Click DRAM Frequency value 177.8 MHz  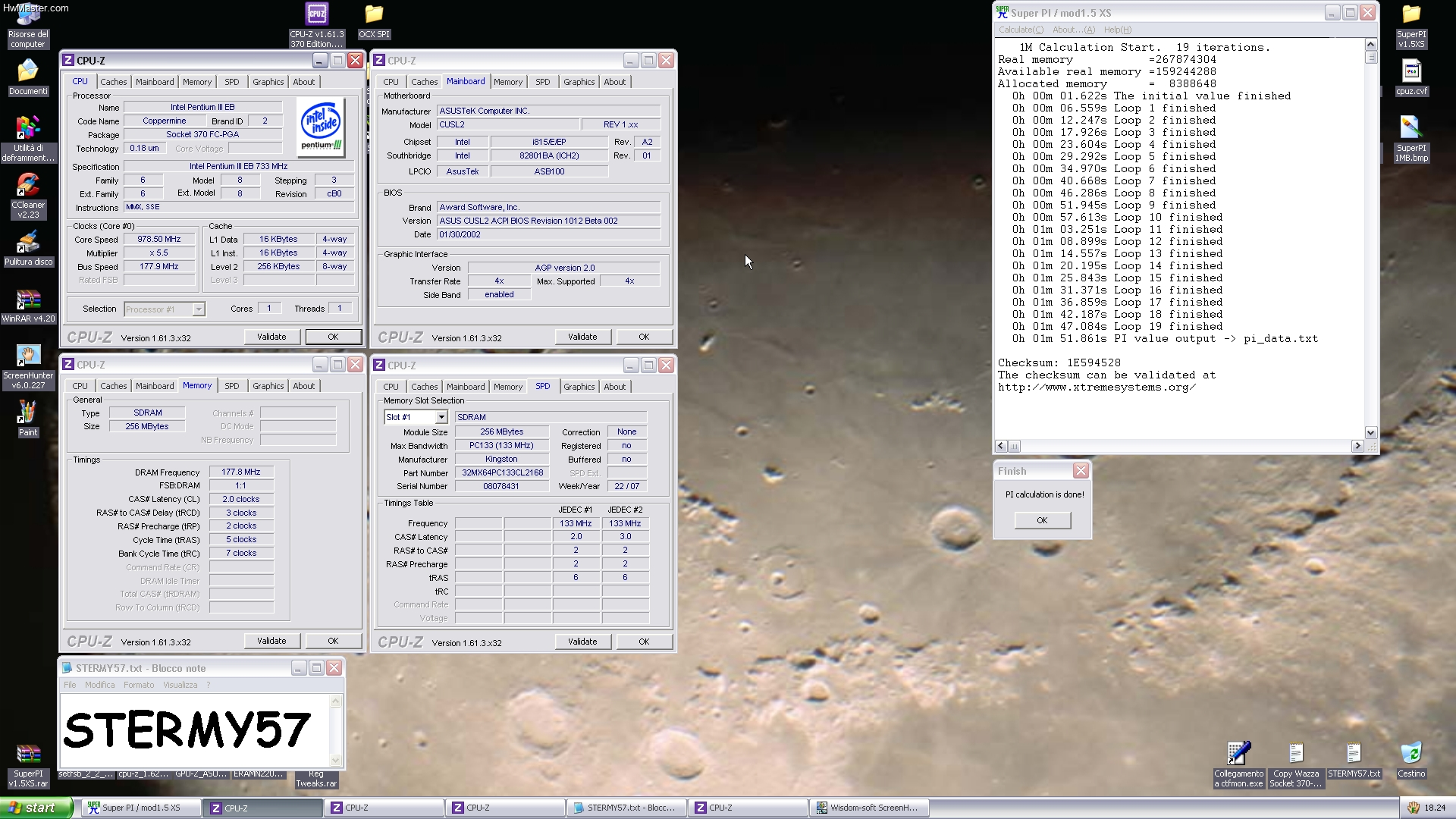pyautogui.click(x=241, y=472)
